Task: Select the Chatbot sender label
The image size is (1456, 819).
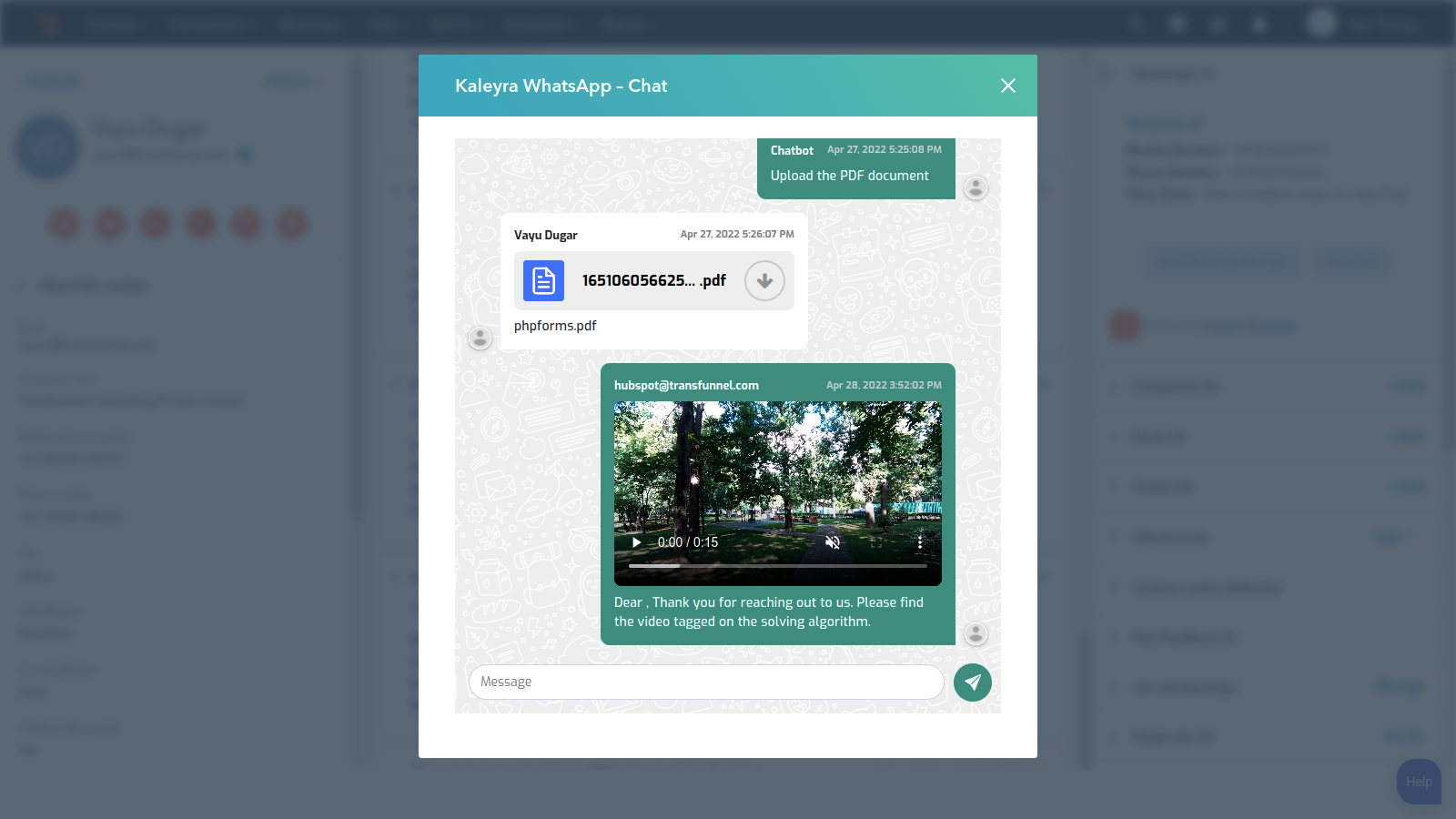Action: pos(792,151)
